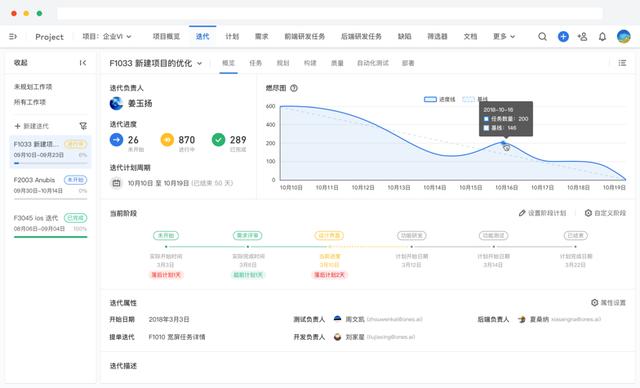
Task: Click the first green 未开始 stage badge in timeline
Action: click(x=166, y=235)
